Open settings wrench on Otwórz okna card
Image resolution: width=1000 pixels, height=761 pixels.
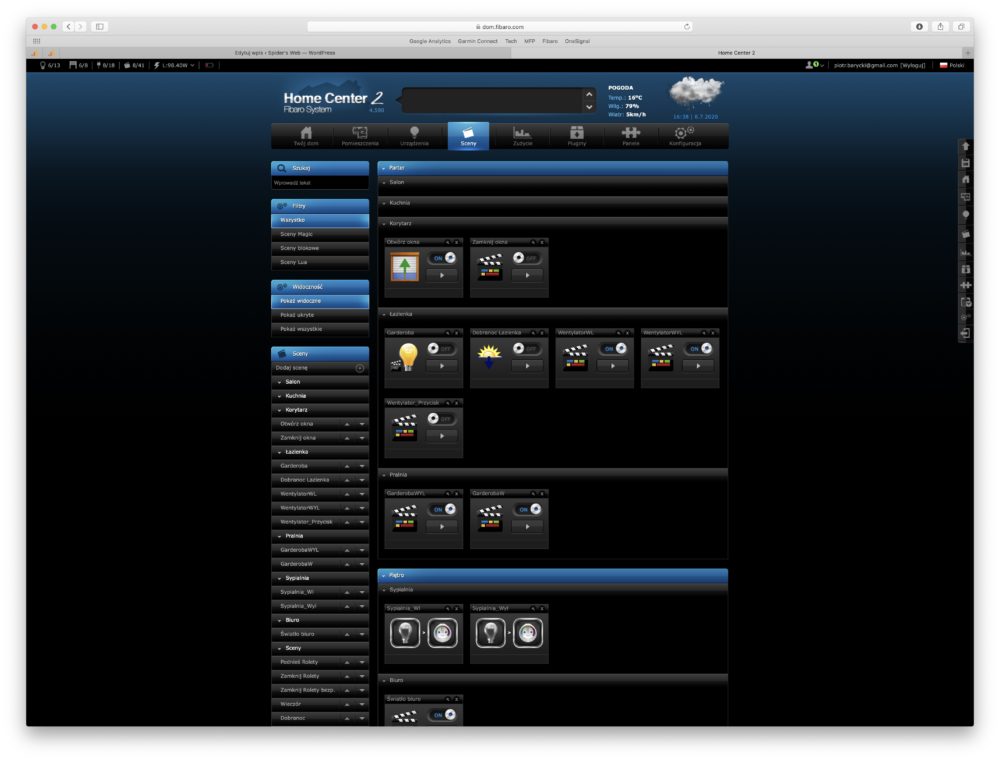(x=448, y=242)
